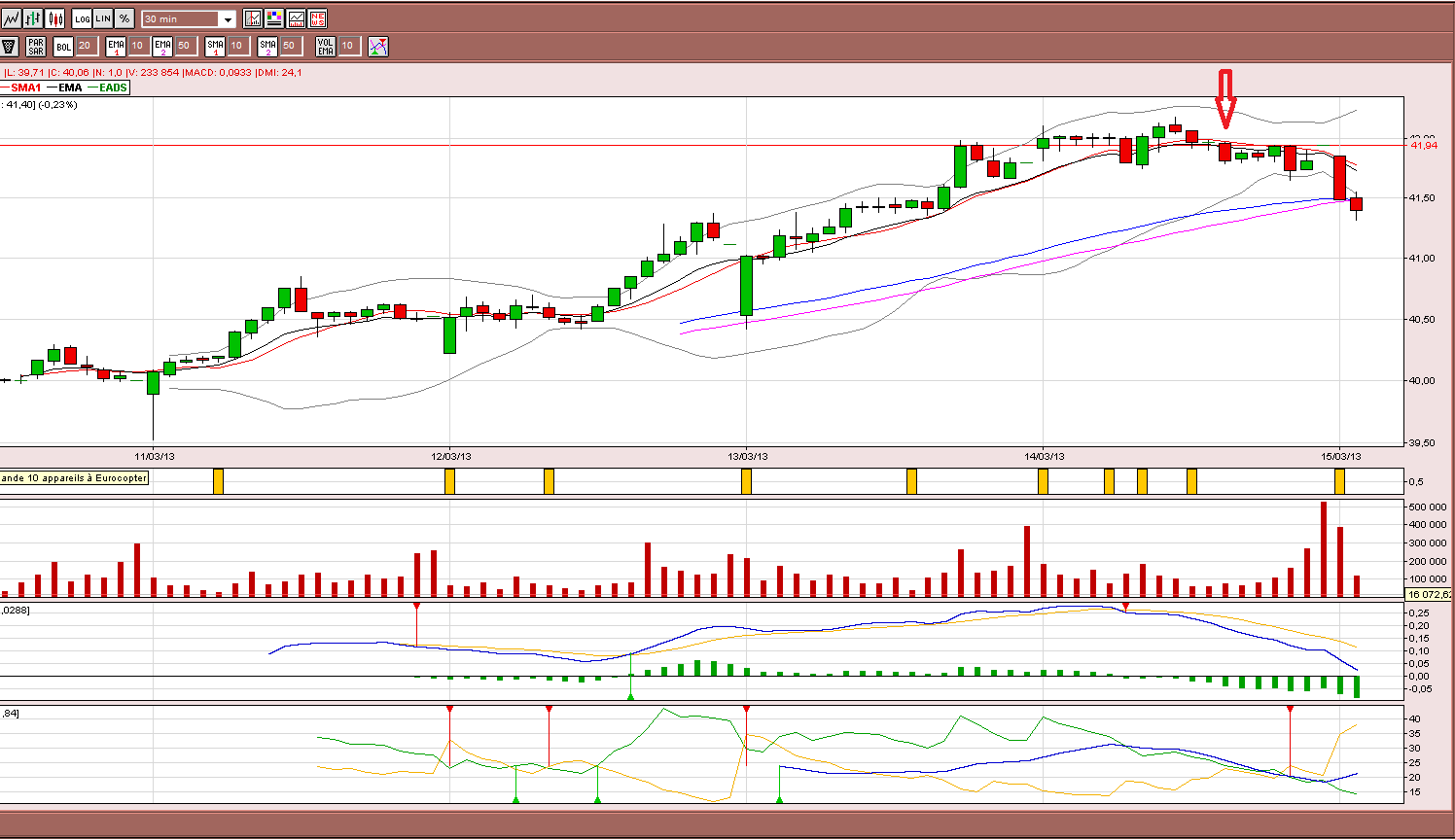Click the 14/03/13 date axis label
This screenshot has height=840, width=1455.
[x=1044, y=456]
